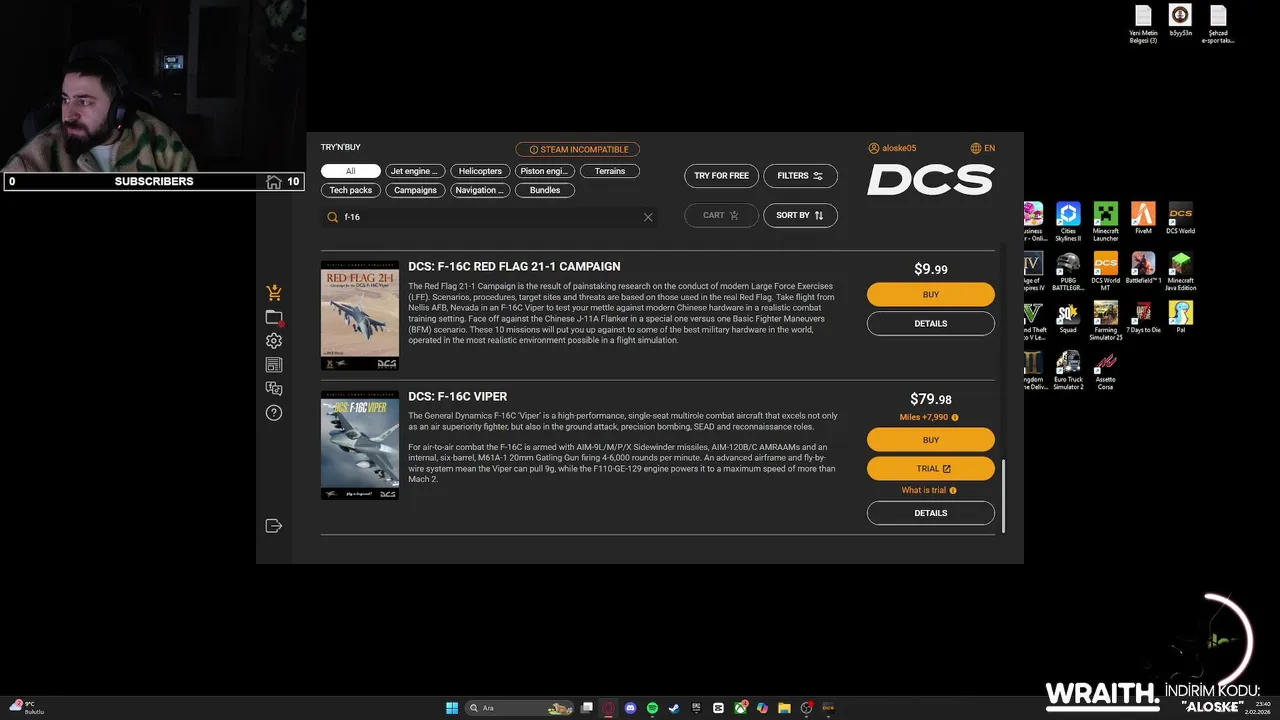Open Minecraft Launcher desktop shortcut
Image resolution: width=1280 pixels, height=720 pixels.
click(1106, 221)
